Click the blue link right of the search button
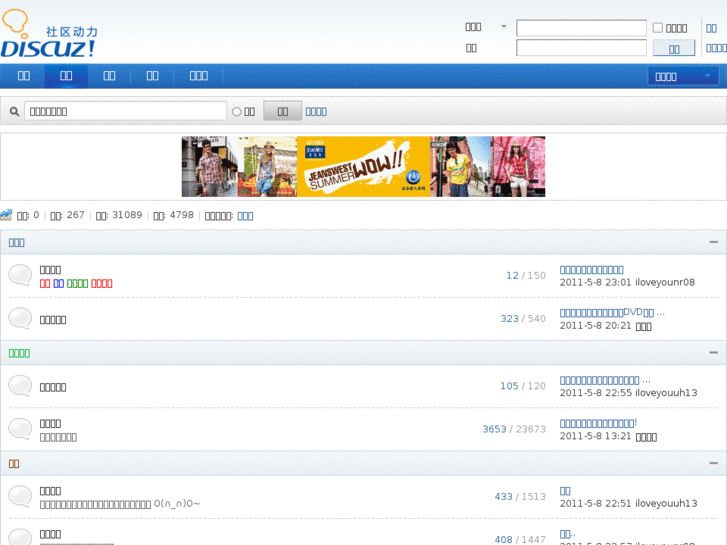The image size is (727, 545). (x=316, y=112)
